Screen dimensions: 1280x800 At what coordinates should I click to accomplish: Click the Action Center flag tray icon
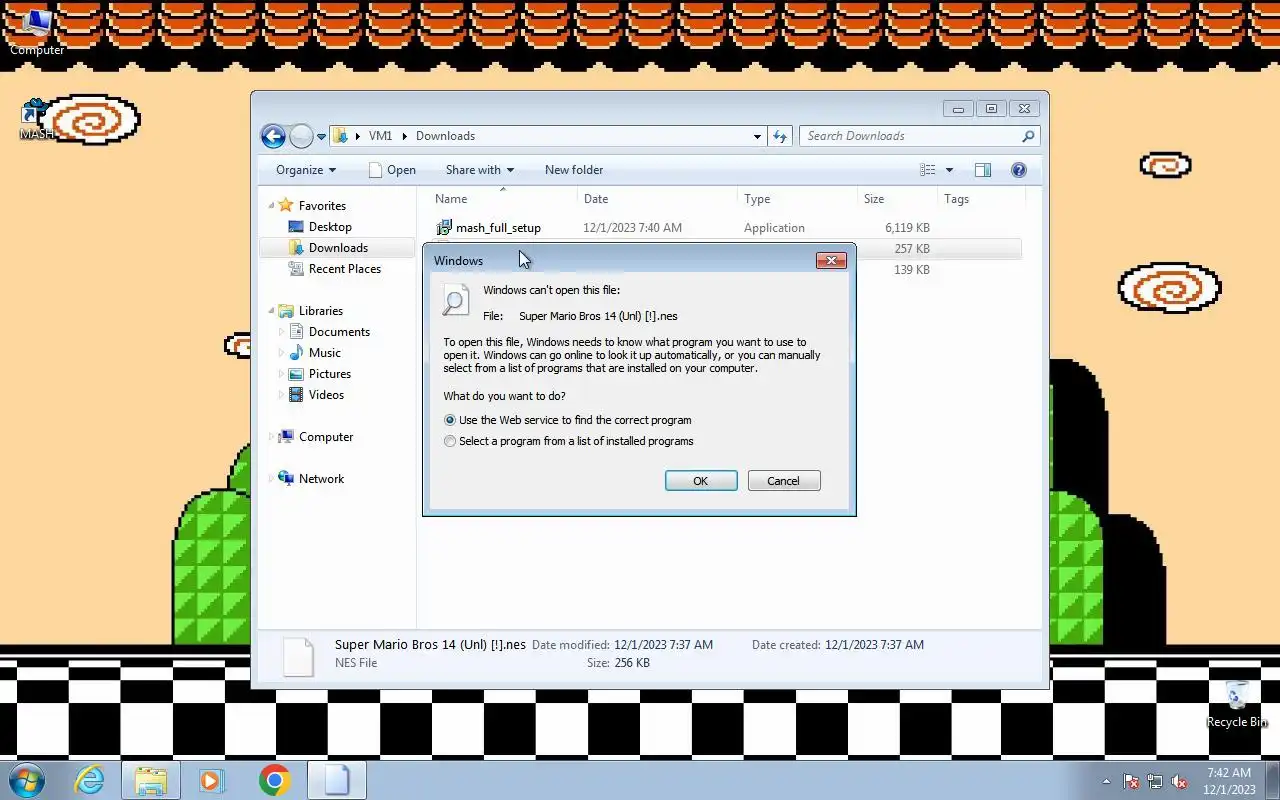click(x=1131, y=781)
